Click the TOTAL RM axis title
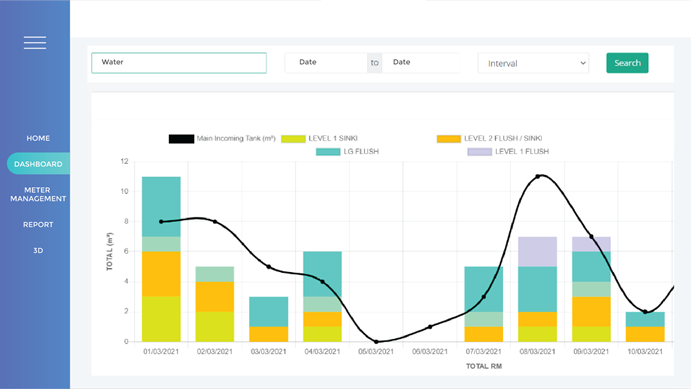Viewport: 691px width, 389px height. tap(484, 366)
